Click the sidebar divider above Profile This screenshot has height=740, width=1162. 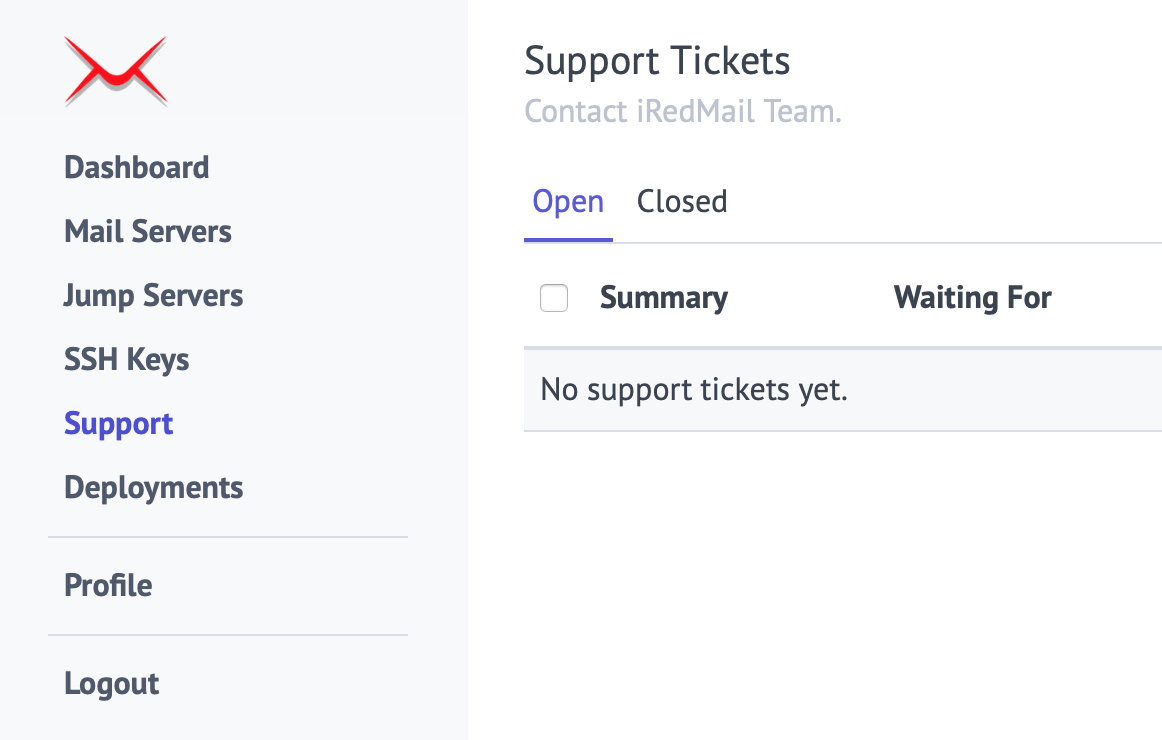click(x=228, y=537)
